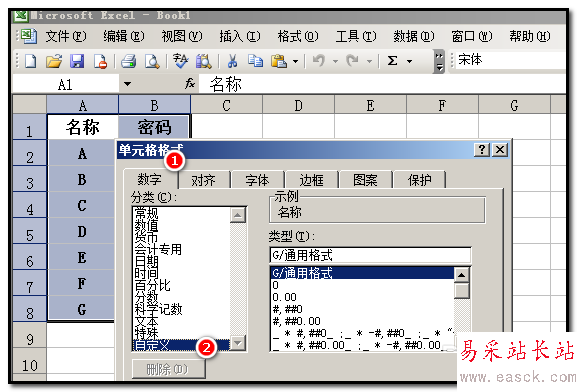Open the 视图(V) menu
Screen dimensions: 577x392
coord(182,36)
